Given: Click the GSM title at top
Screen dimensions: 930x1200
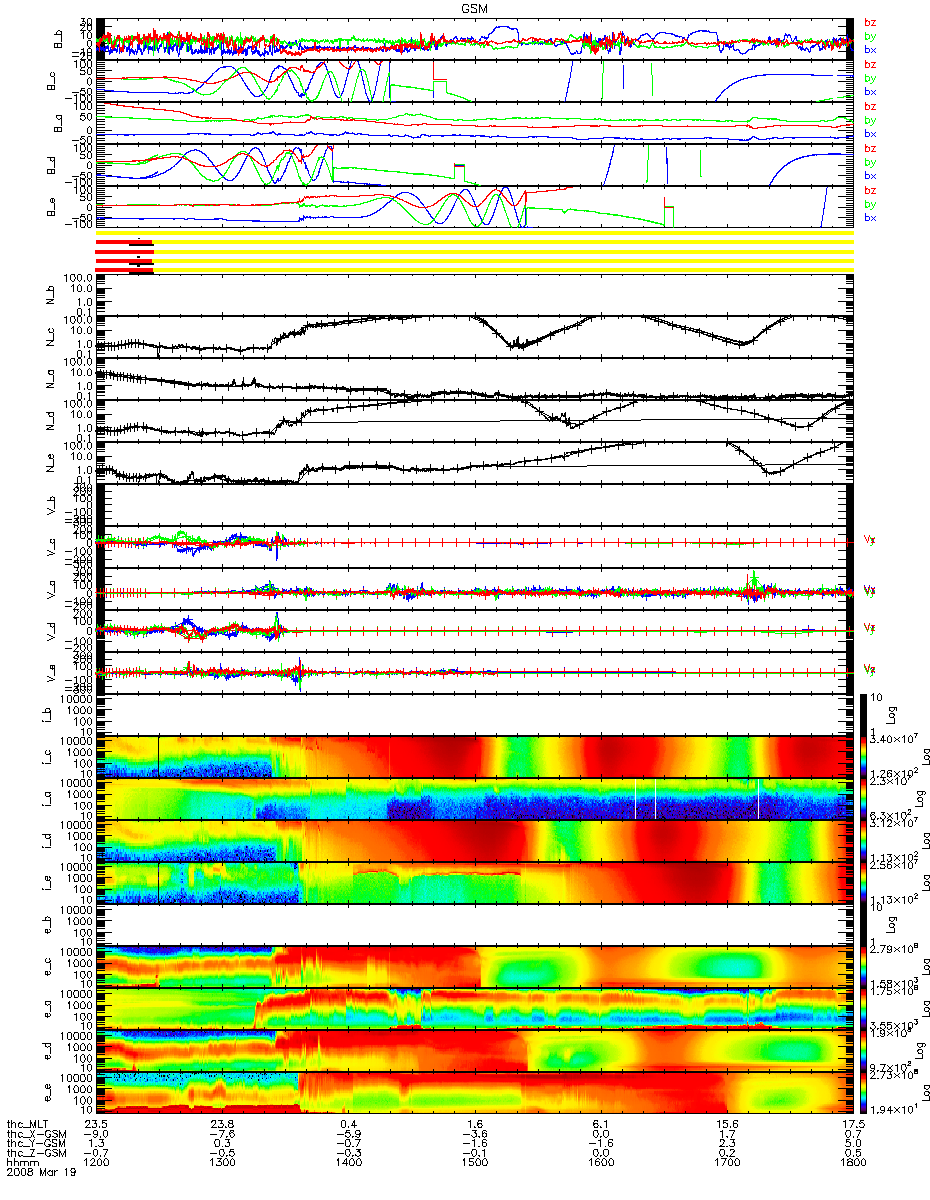Looking at the screenshot, I should click(x=475, y=8).
